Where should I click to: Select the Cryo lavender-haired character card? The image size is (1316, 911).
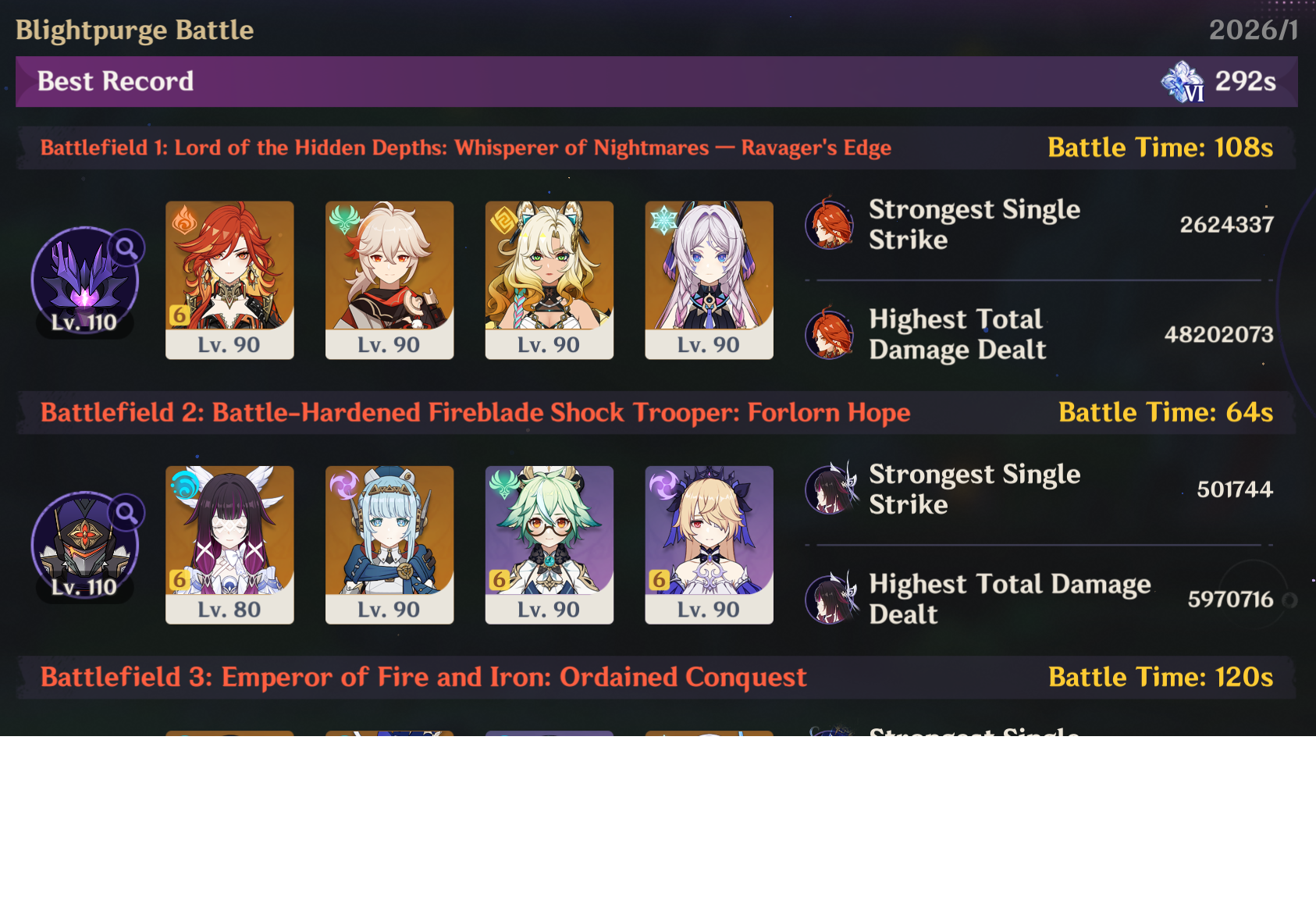(710, 280)
